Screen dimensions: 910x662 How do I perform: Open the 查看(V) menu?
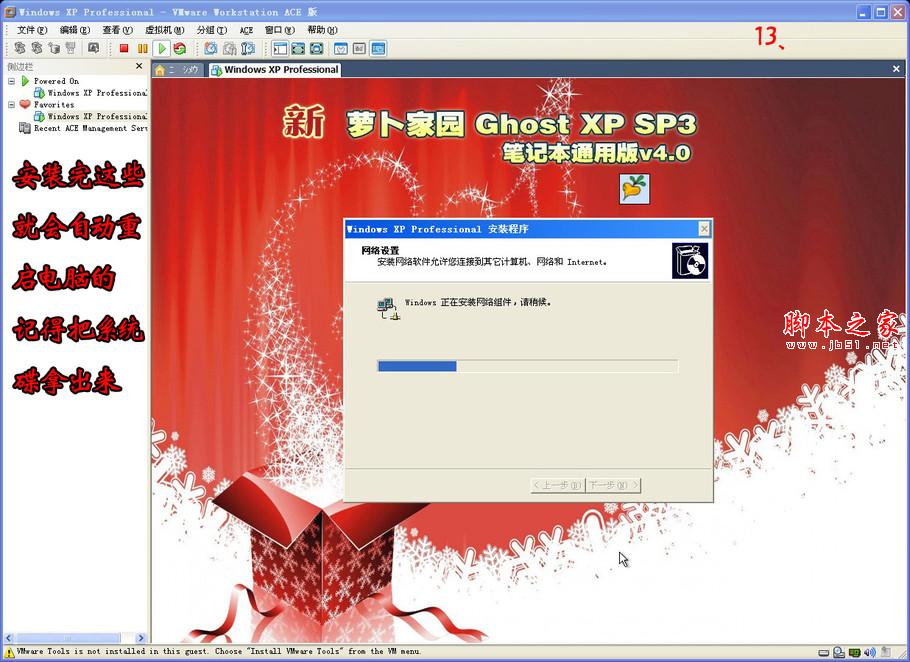pyautogui.click(x=117, y=30)
